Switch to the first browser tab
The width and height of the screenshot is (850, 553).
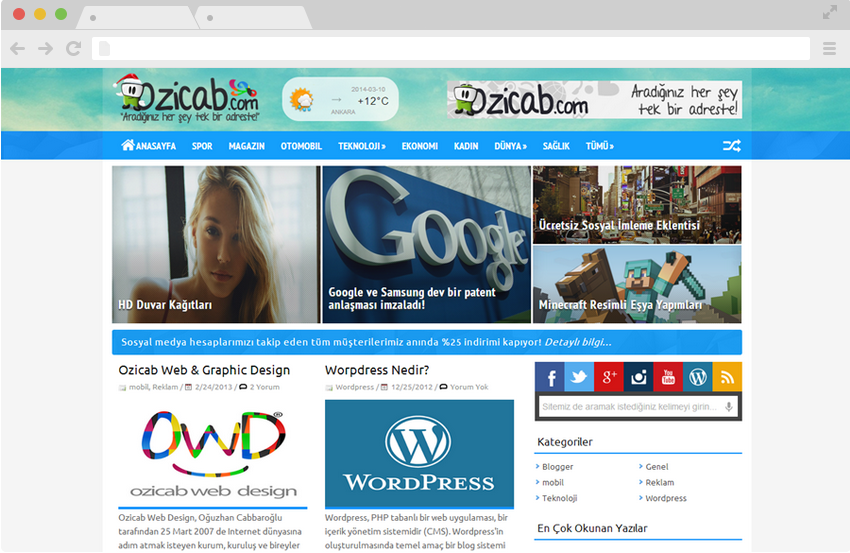pos(137,18)
